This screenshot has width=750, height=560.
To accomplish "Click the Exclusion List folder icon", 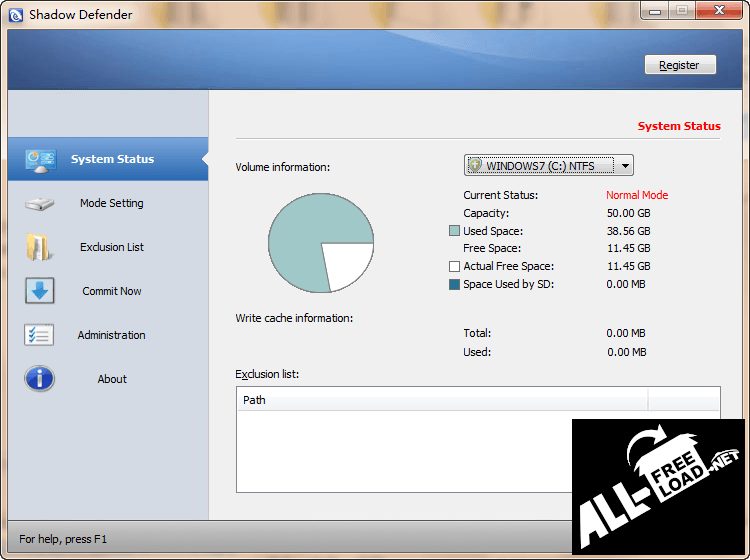I will 40,248.
